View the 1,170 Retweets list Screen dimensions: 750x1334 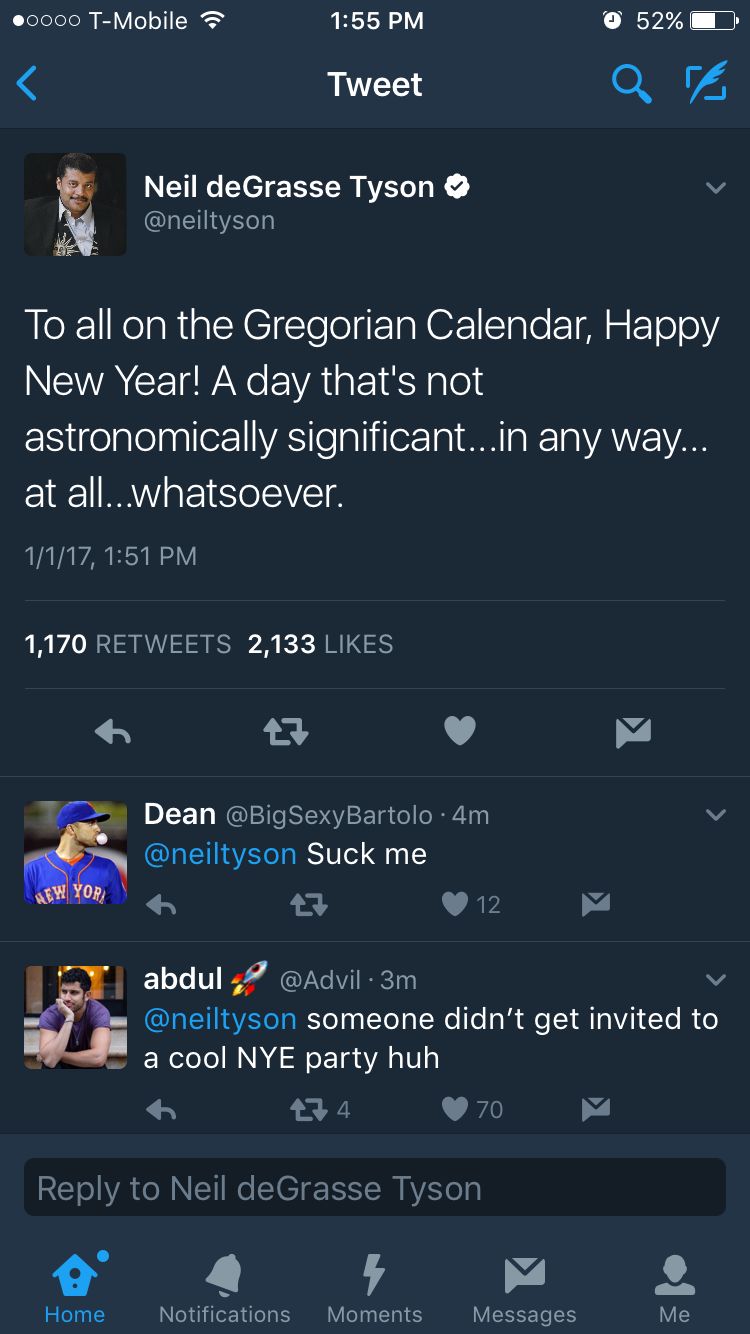[x=127, y=644]
